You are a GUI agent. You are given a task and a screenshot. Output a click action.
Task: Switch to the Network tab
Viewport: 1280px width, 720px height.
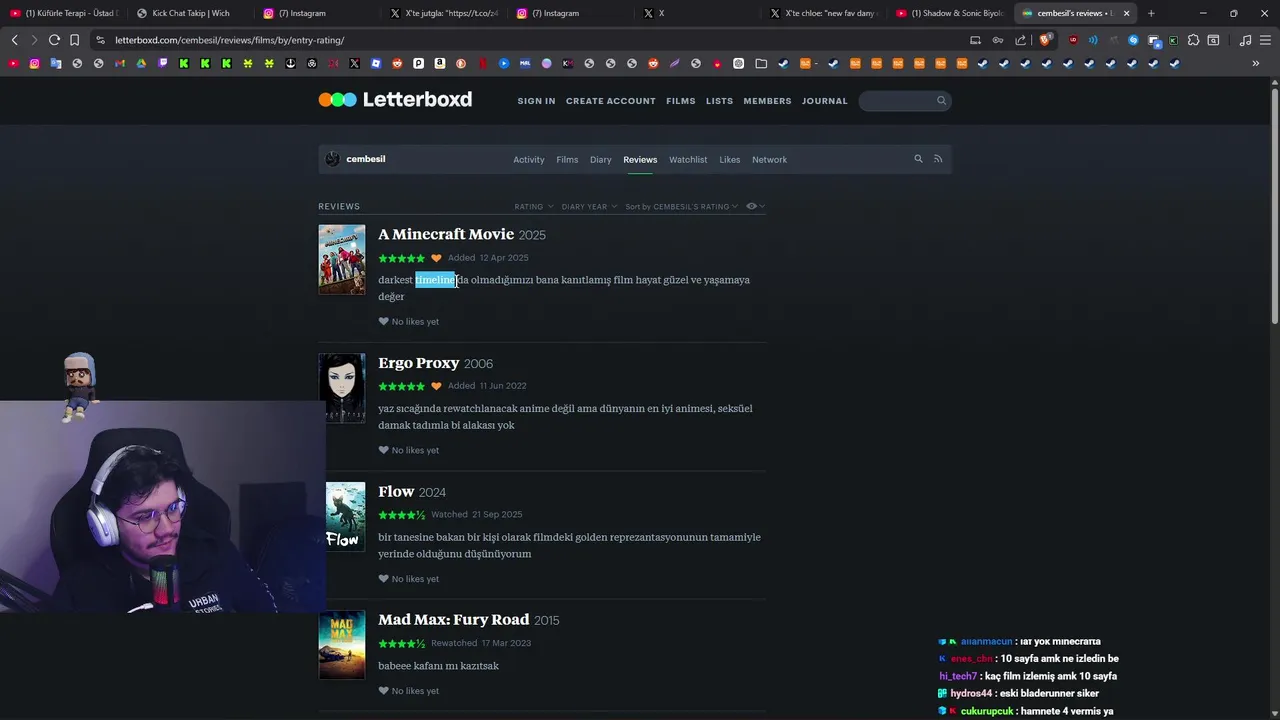pos(769,160)
